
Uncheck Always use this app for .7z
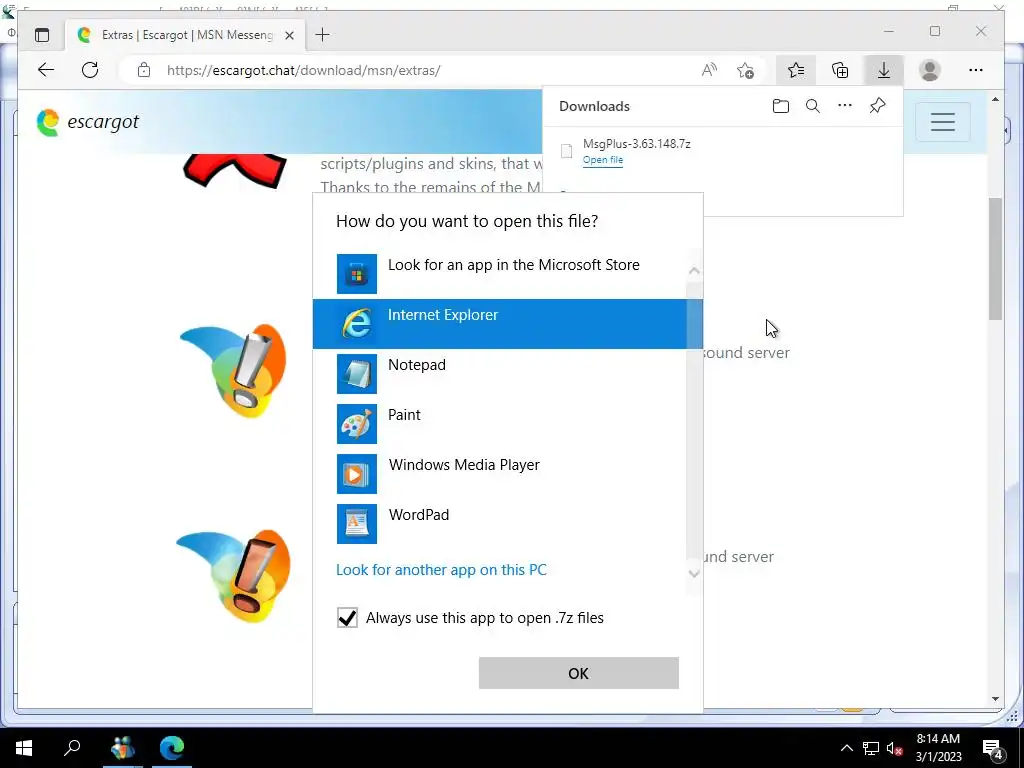click(347, 617)
